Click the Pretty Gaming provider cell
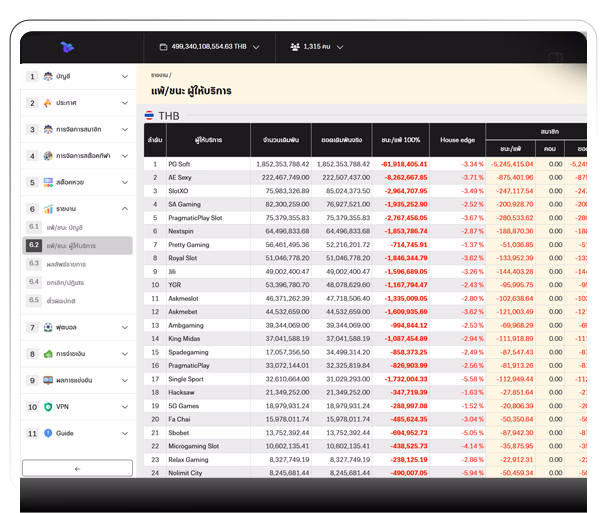The height and width of the screenshot is (513, 607). pyautogui.click(x=208, y=245)
